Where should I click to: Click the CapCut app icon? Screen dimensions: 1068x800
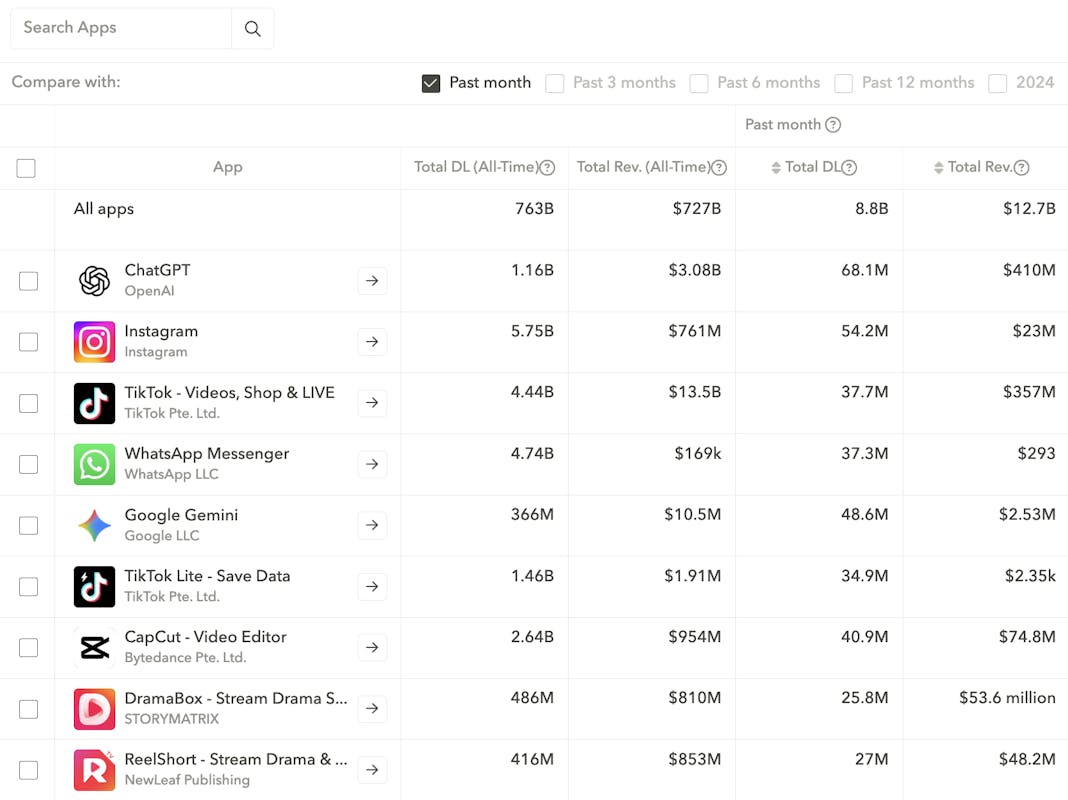pyautogui.click(x=94, y=648)
